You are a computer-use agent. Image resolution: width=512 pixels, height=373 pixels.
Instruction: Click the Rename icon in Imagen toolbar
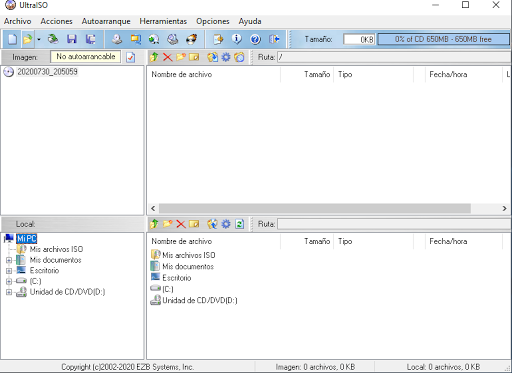194,57
